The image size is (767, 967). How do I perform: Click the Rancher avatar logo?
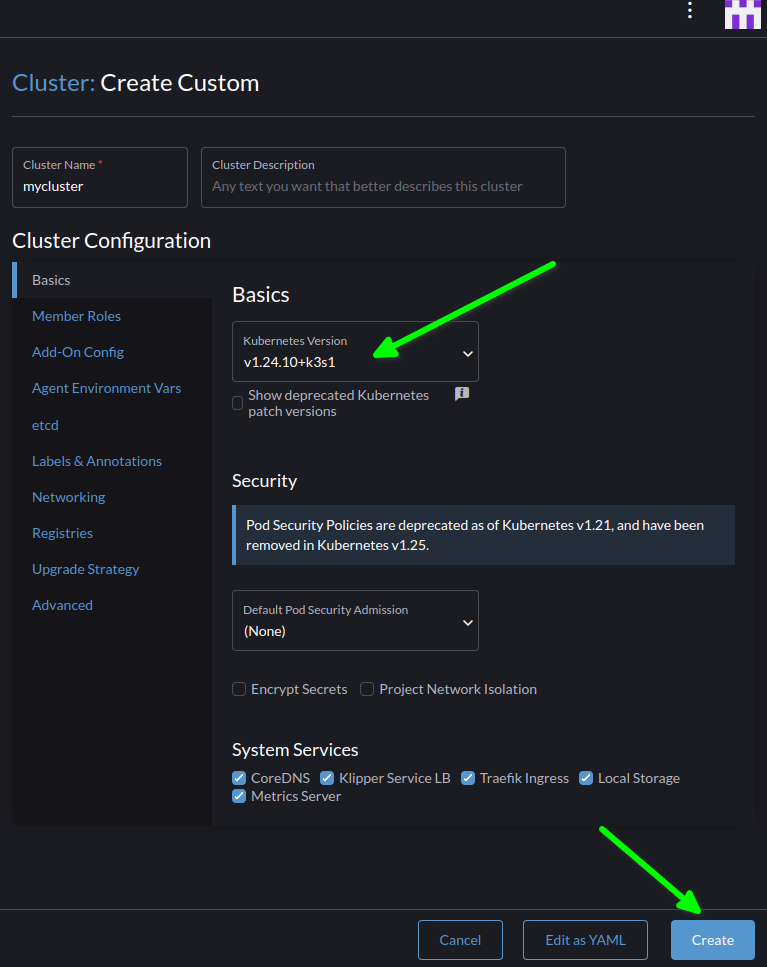743,16
